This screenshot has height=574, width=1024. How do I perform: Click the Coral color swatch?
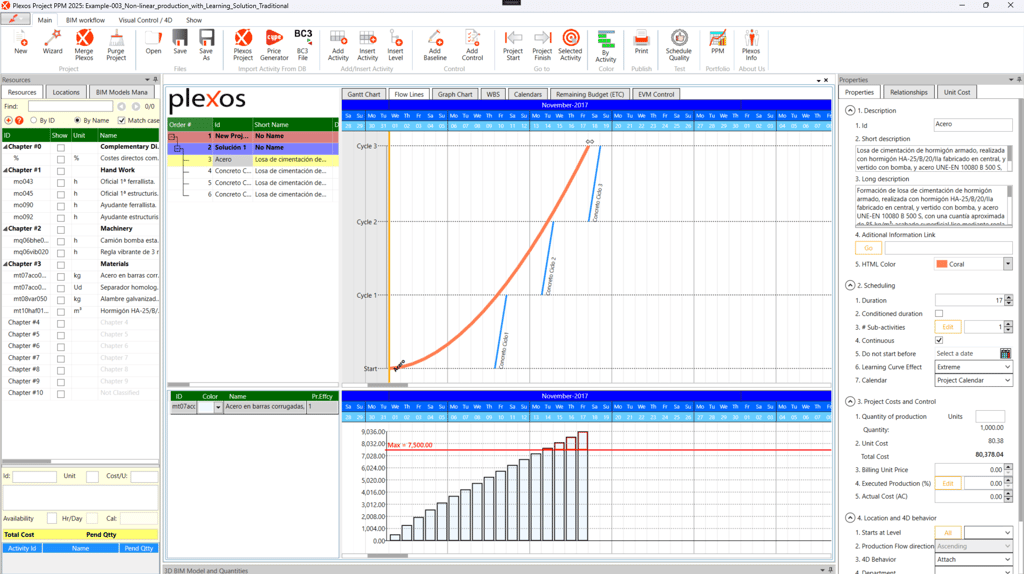(x=942, y=264)
